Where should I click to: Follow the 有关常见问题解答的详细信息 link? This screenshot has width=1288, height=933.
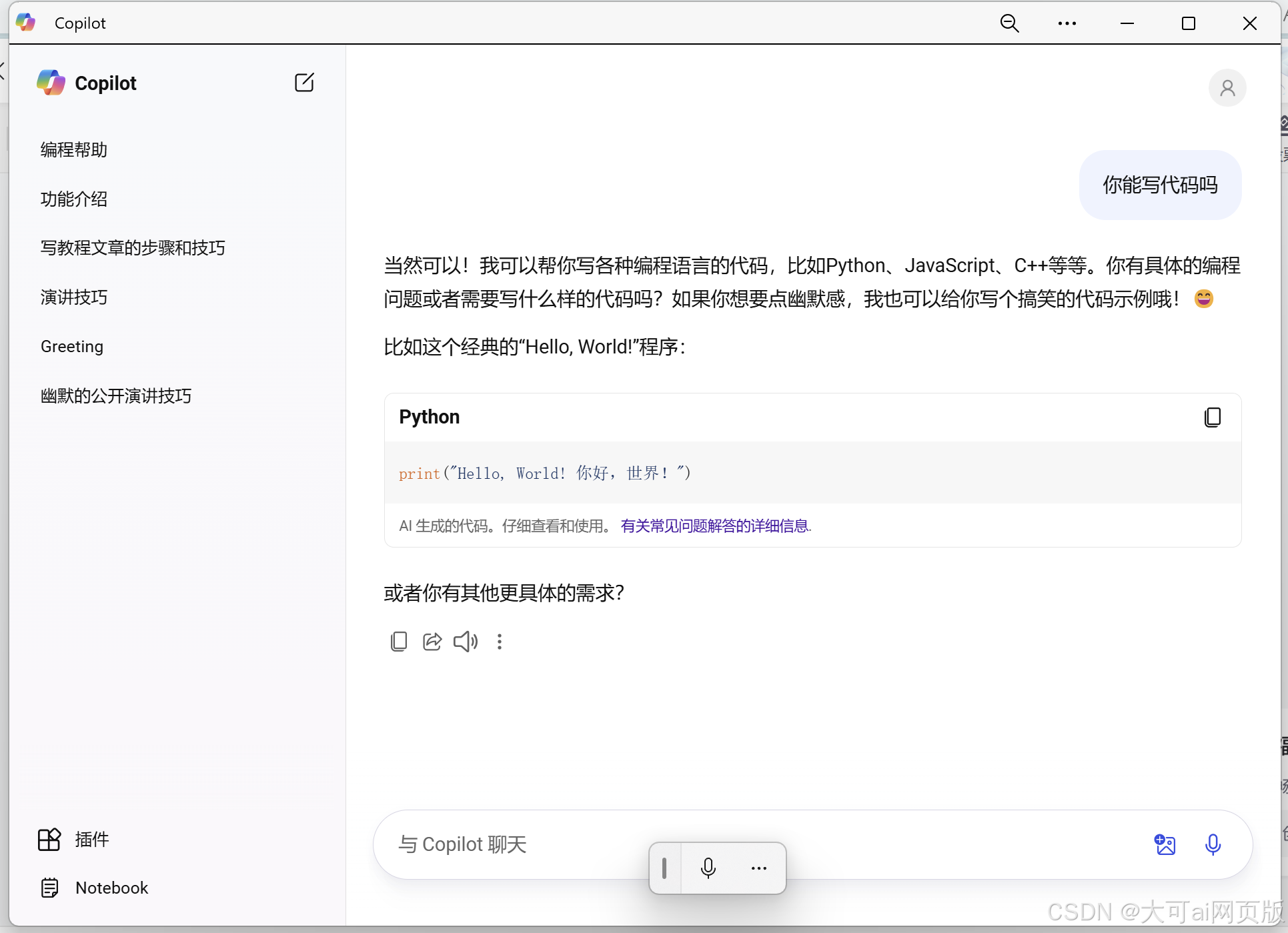coord(715,526)
